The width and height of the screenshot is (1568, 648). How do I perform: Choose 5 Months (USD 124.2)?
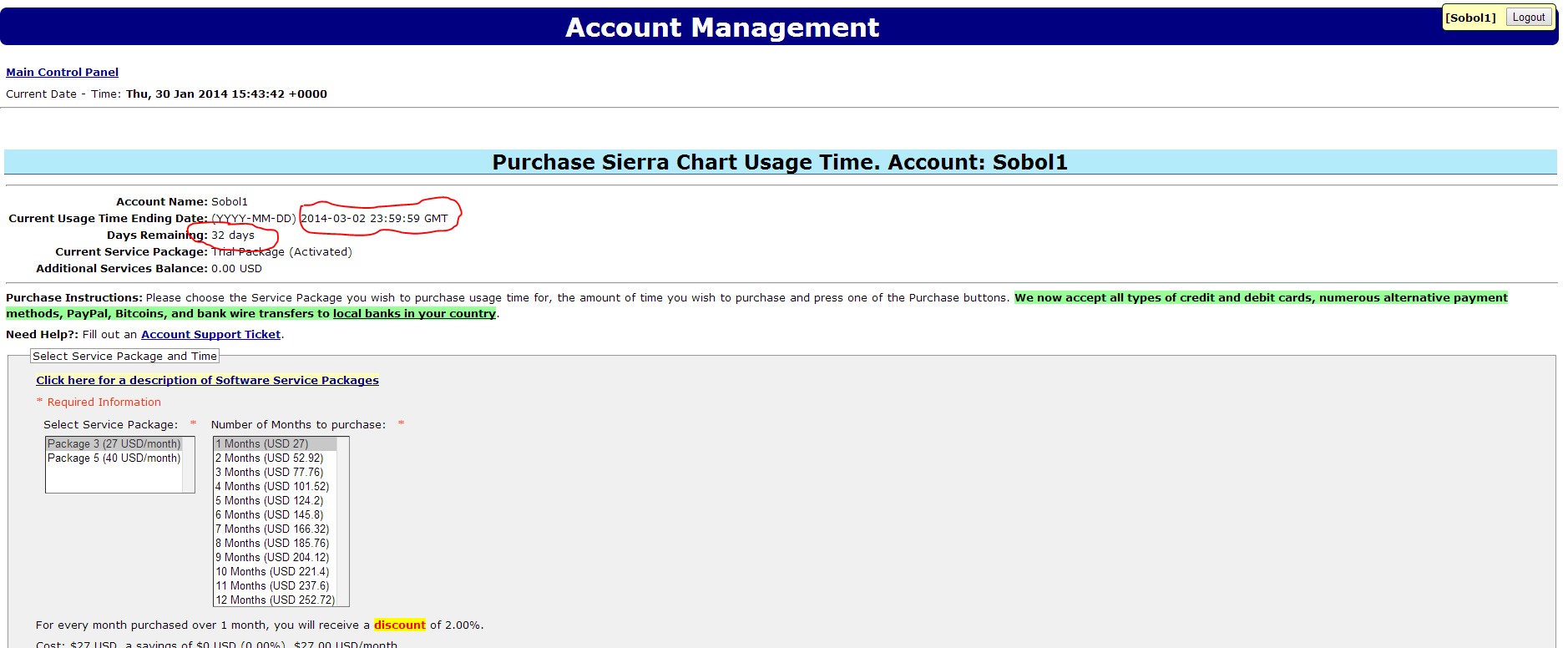(x=275, y=501)
